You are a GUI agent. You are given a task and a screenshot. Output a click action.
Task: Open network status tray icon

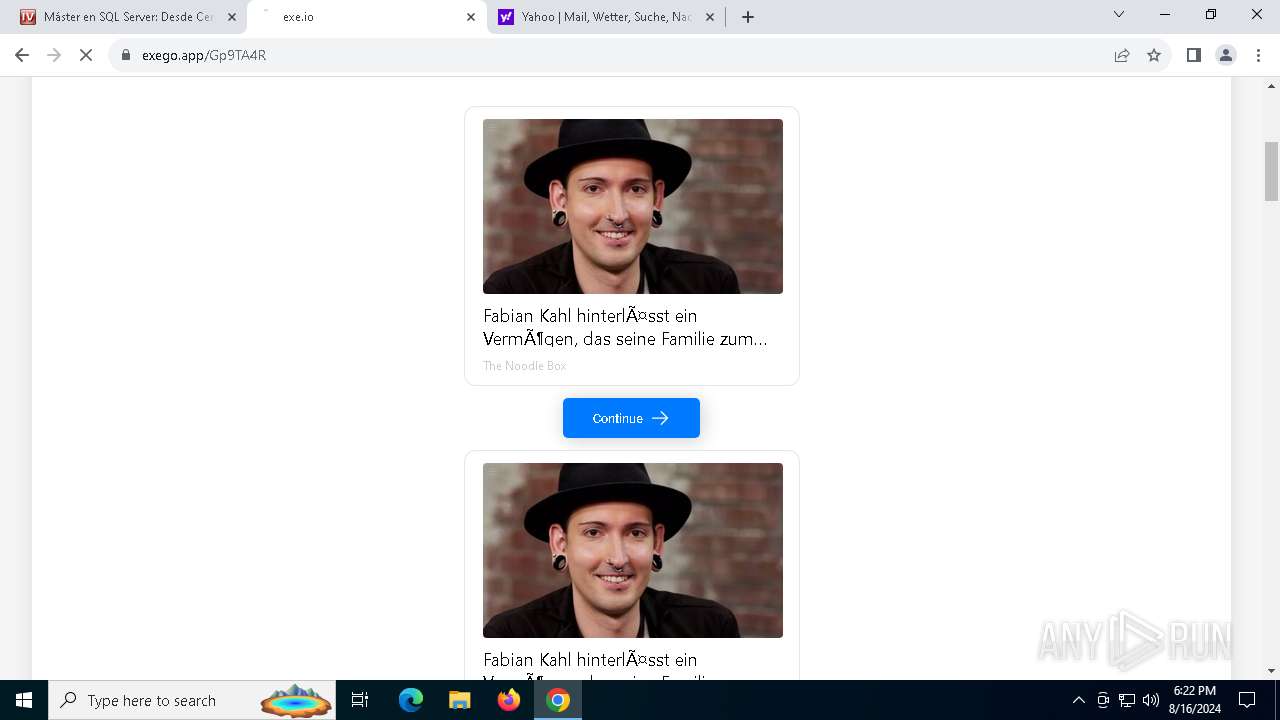1127,700
